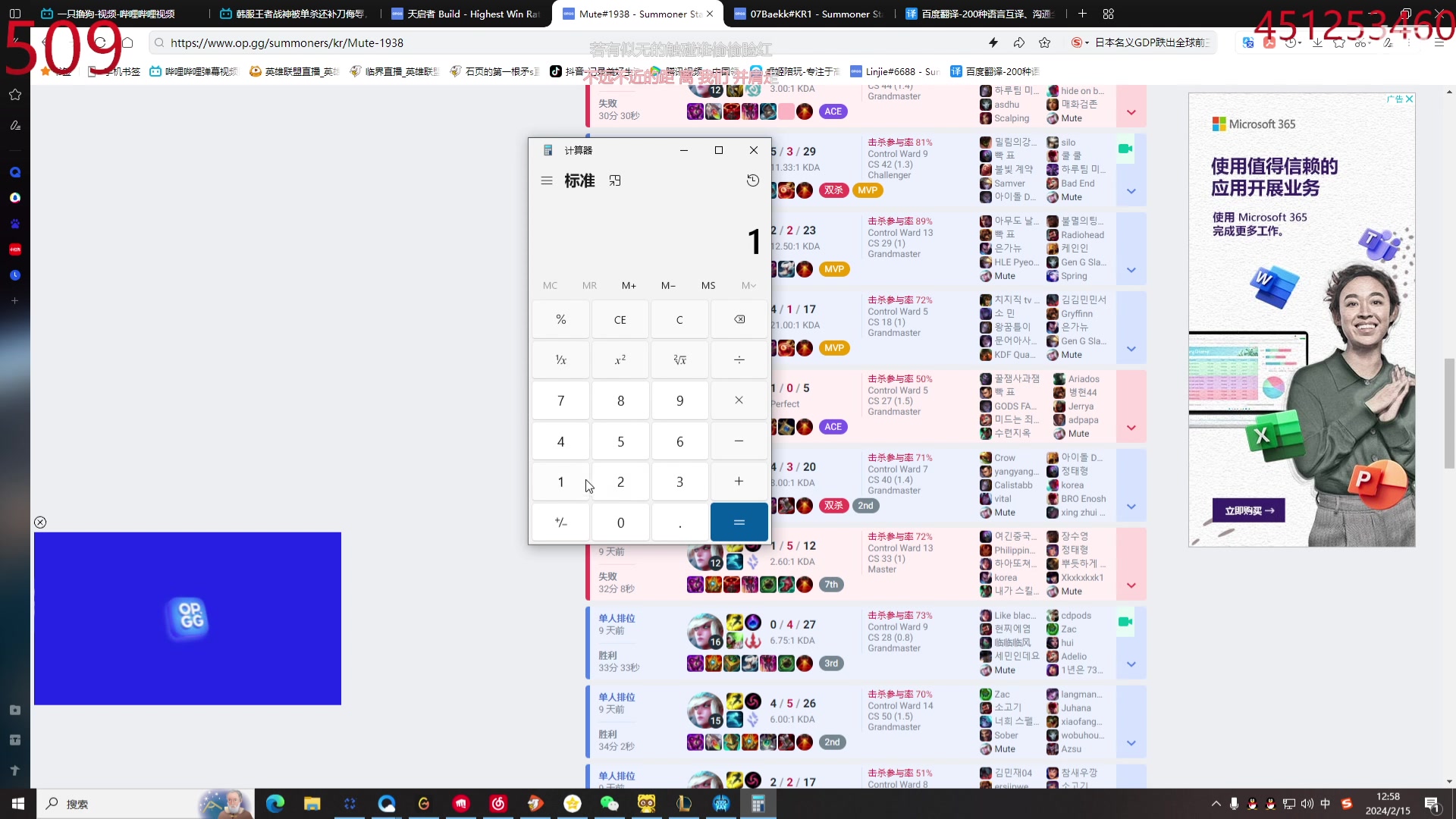Click the square root (√x) button
1456x819 pixels.
[679, 359]
